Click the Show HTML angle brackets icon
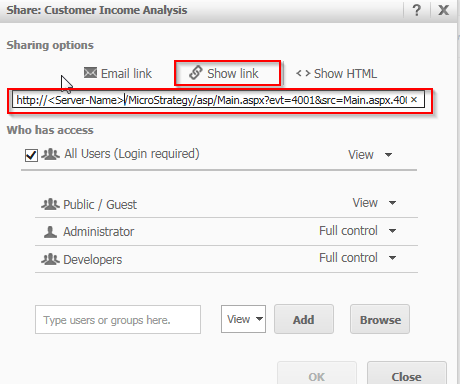Screen dimensions: 460x384 pyautogui.click(x=303, y=73)
